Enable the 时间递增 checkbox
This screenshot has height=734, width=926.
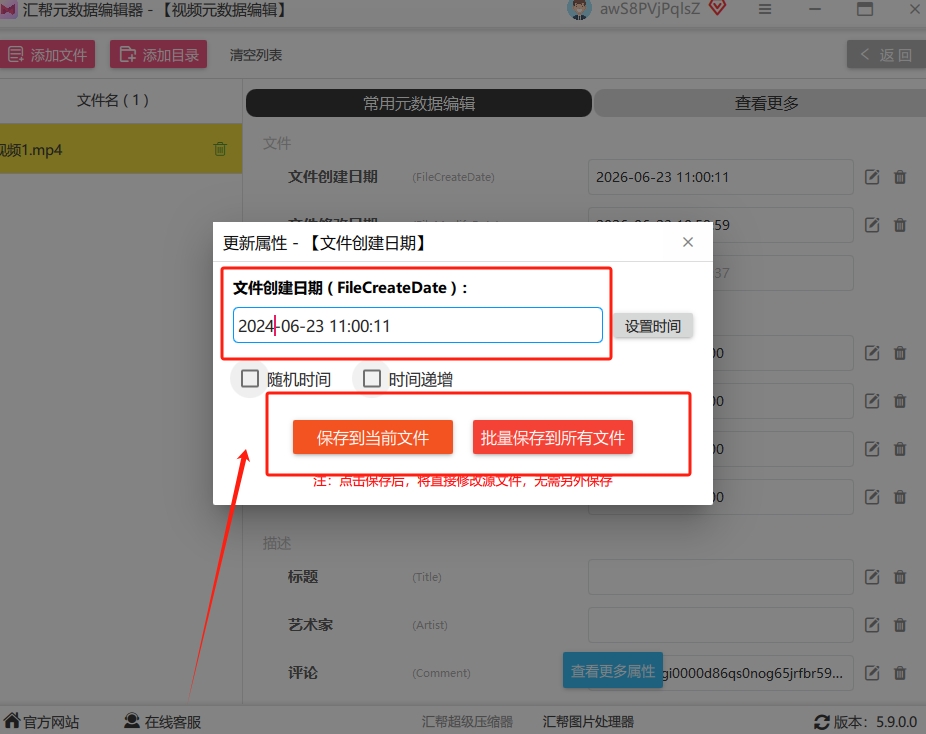coord(371,379)
